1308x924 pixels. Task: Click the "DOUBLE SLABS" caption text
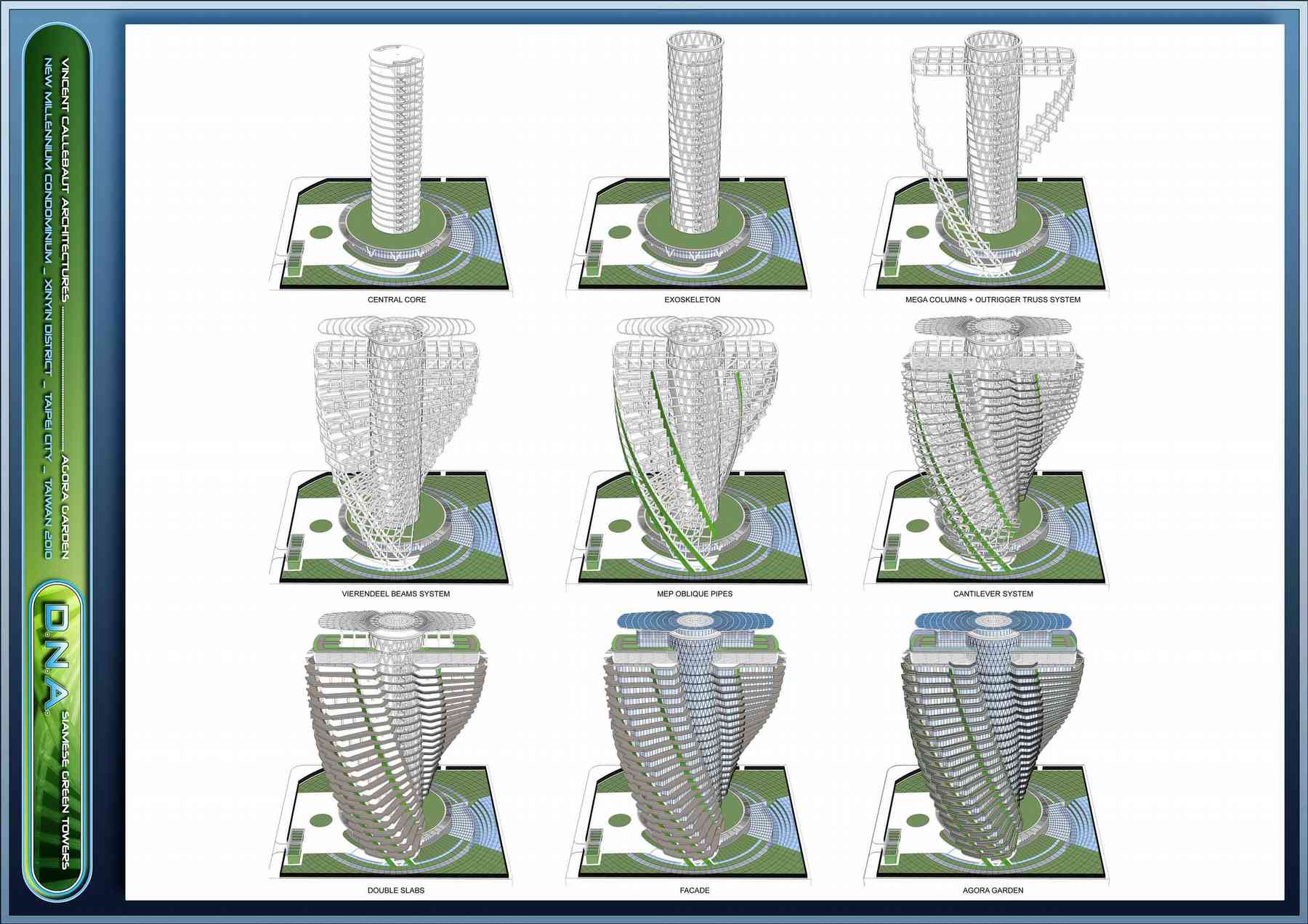396,890
